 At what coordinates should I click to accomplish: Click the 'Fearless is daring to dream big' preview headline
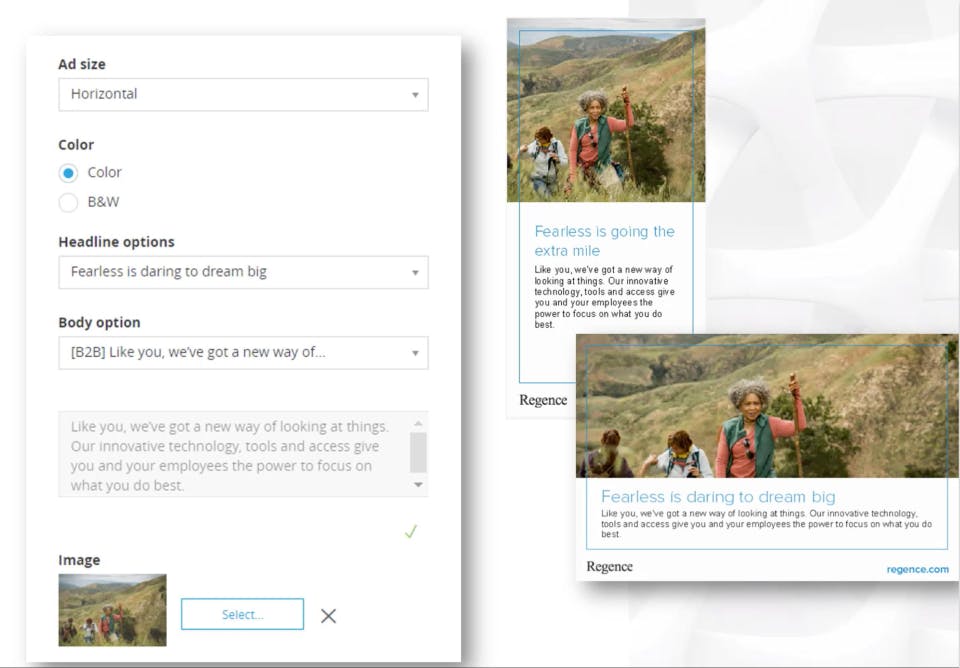click(x=718, y=497)
